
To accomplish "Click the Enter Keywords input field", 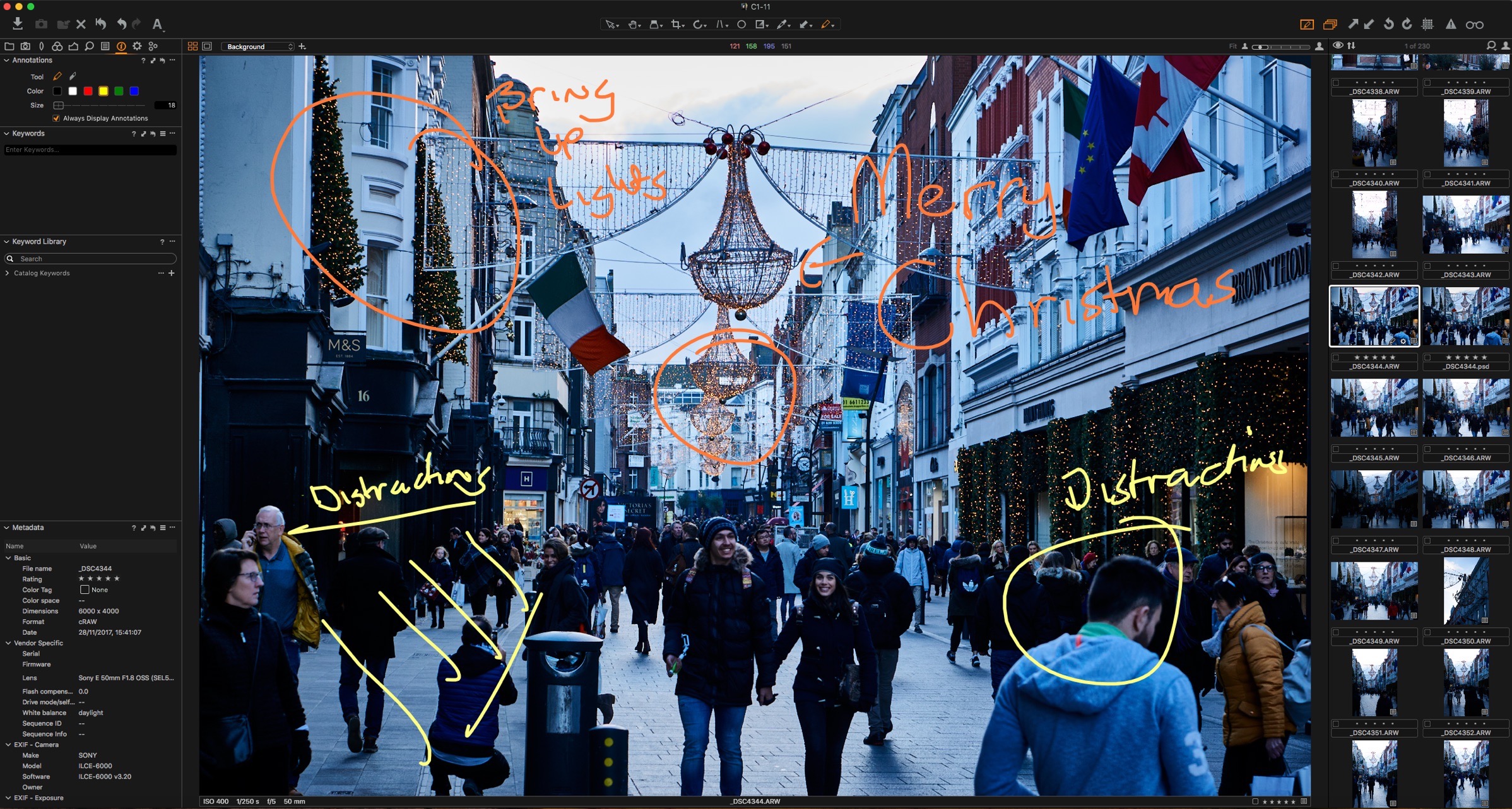I will click(x=90, y=150).
